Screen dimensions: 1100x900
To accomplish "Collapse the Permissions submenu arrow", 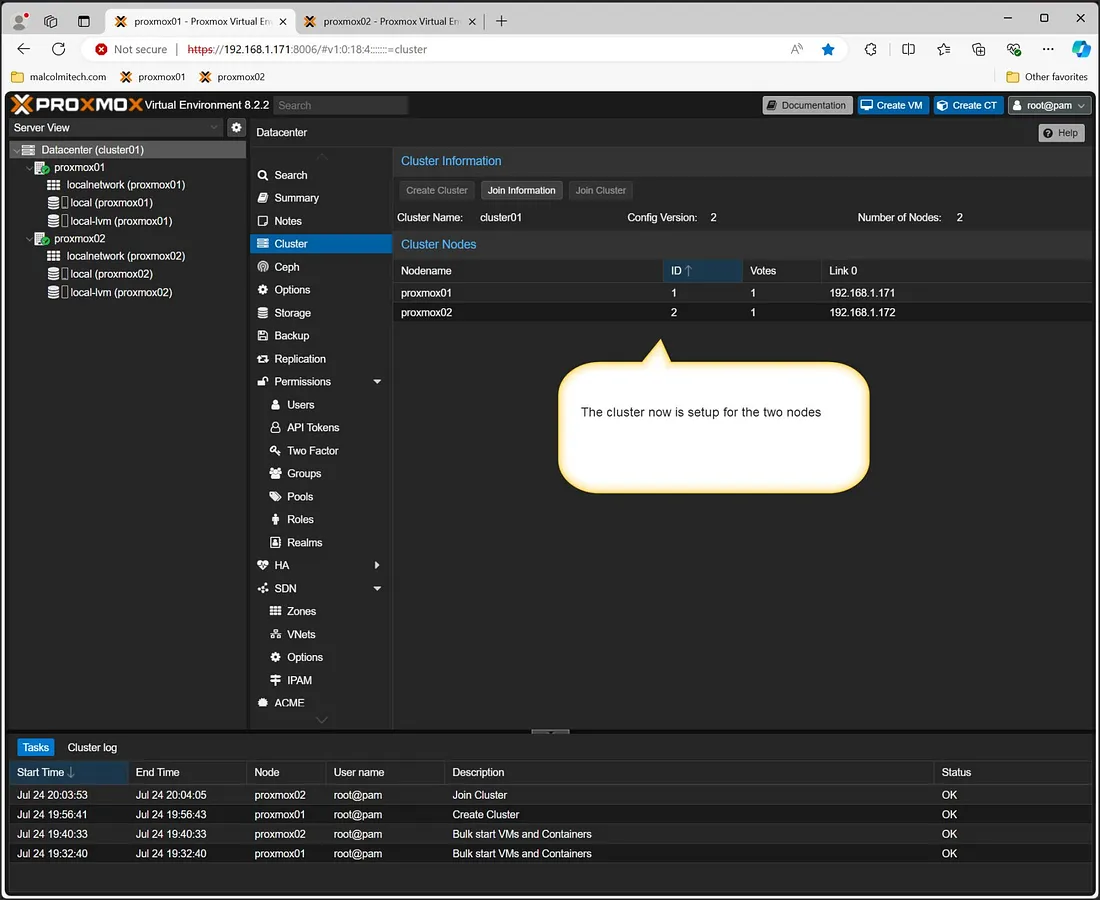I will coord(377,382).
